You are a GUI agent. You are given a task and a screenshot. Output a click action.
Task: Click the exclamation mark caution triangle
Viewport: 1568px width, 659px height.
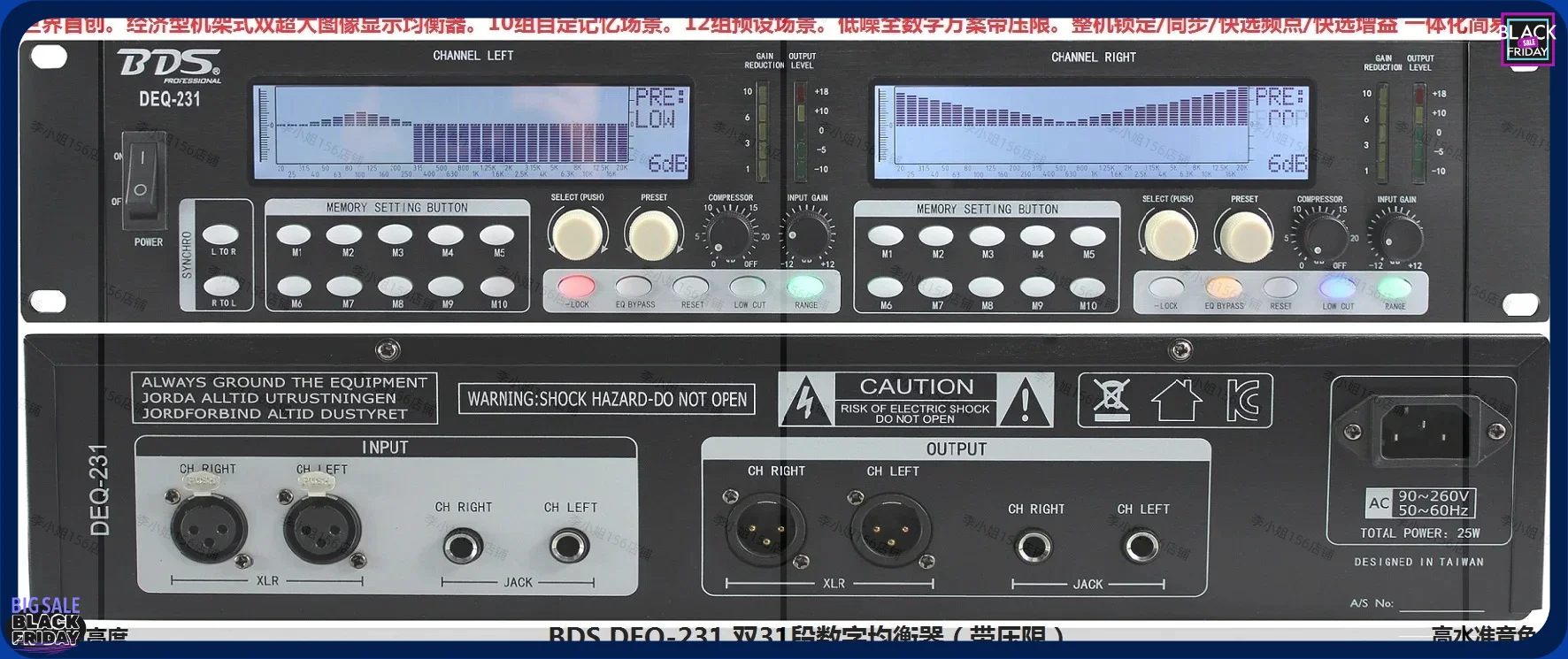click(1025, 402)
